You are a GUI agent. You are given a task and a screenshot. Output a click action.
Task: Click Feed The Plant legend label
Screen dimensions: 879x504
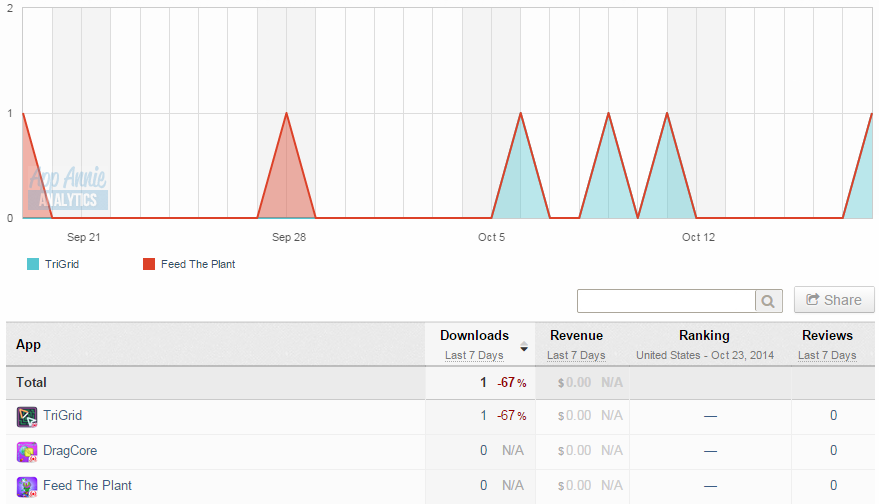pyautogui.click(x=198, y=264)
